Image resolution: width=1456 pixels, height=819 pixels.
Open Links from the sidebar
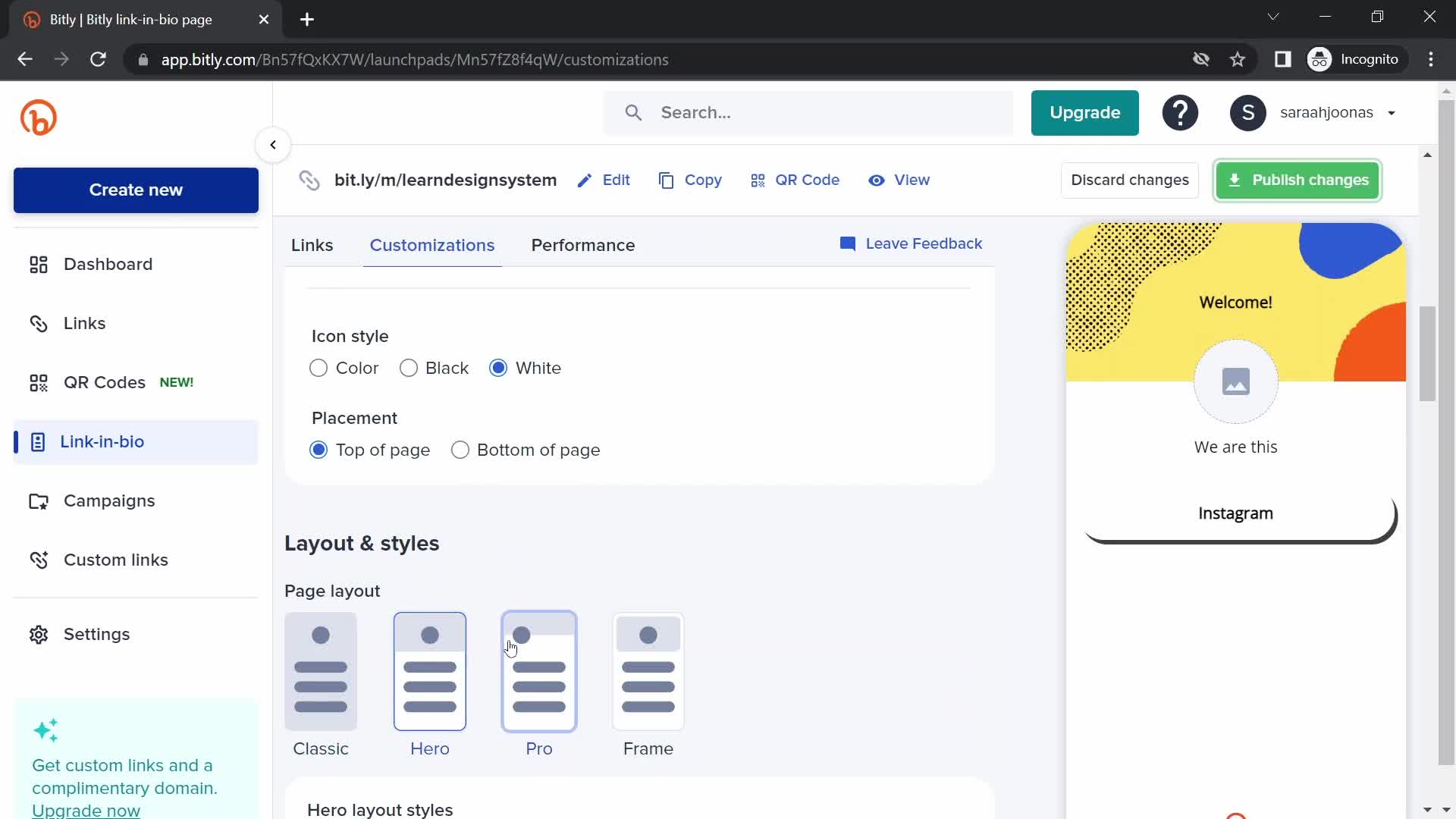click(x=136, y=324)
